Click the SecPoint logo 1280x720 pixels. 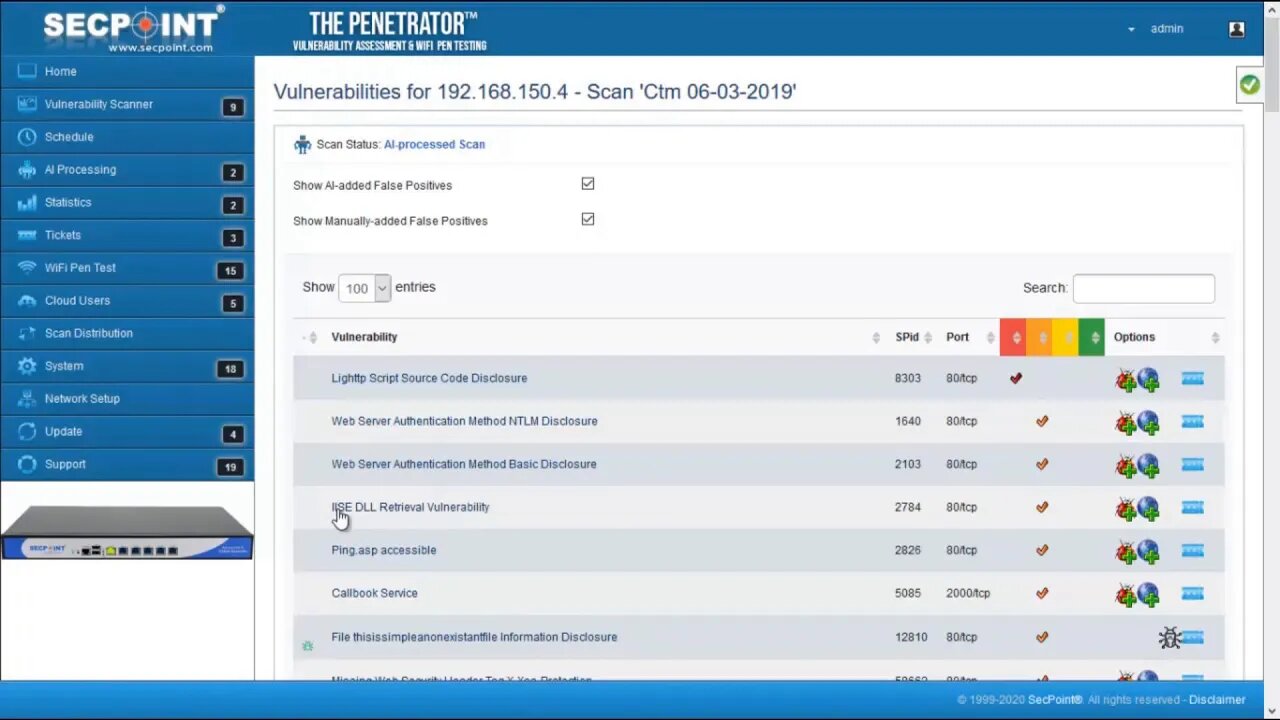pos(133,28)
